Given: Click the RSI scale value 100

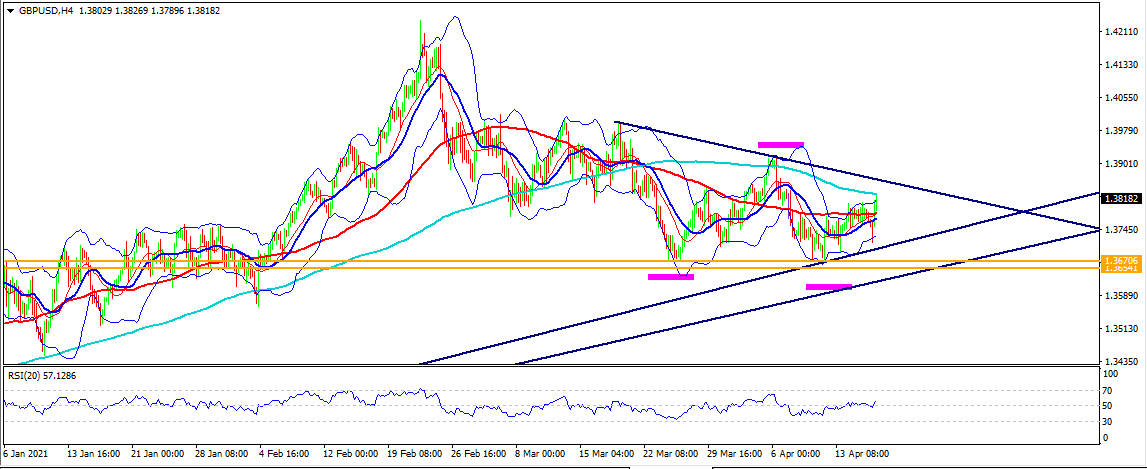Looking at the screenshot, I should tap(1110, 374).
